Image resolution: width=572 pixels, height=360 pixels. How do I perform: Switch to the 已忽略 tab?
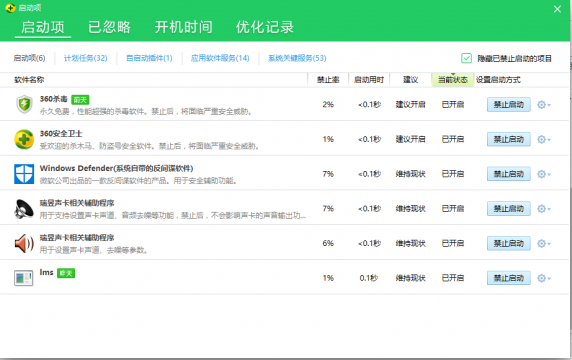109,27
